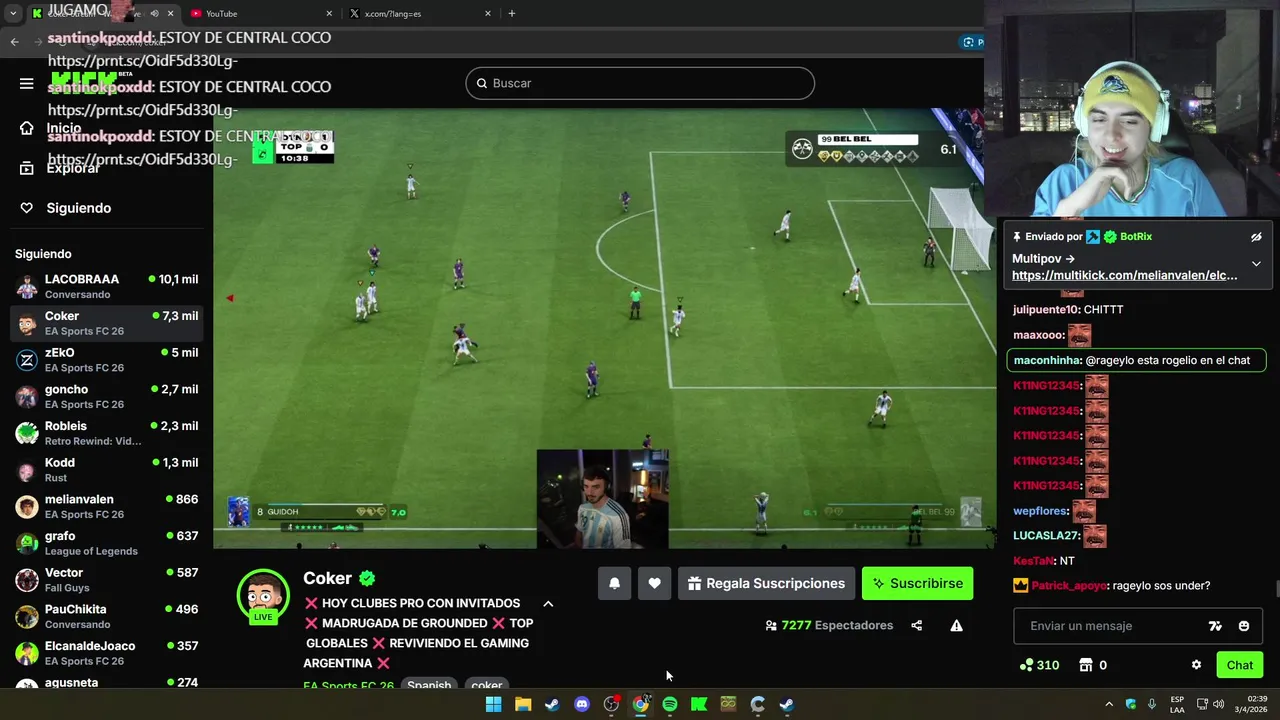The width and height of the screenshot is (1280, 720).
Task: Open a new browser tab
Action: coord(512,14)
